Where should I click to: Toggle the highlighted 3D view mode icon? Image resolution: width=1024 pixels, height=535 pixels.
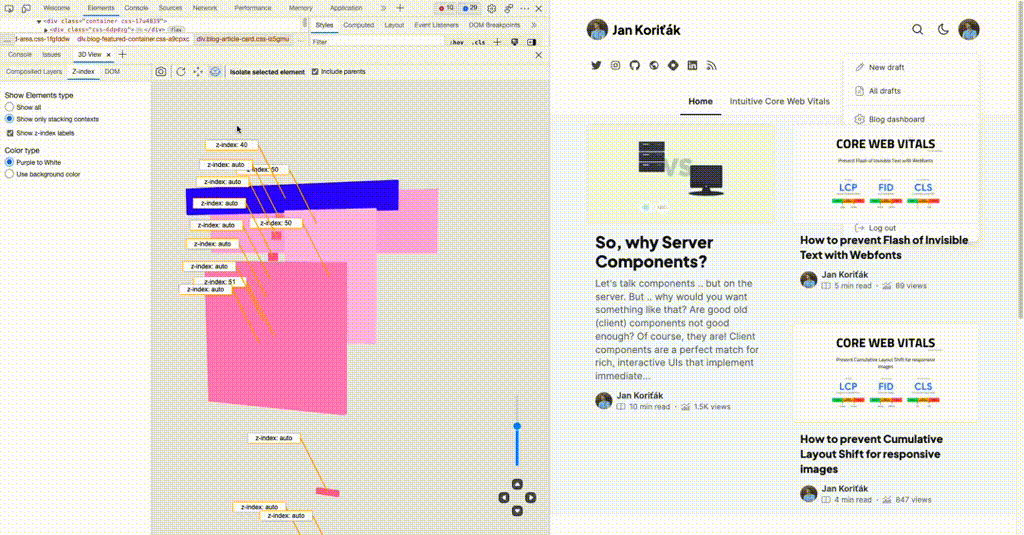215,72
